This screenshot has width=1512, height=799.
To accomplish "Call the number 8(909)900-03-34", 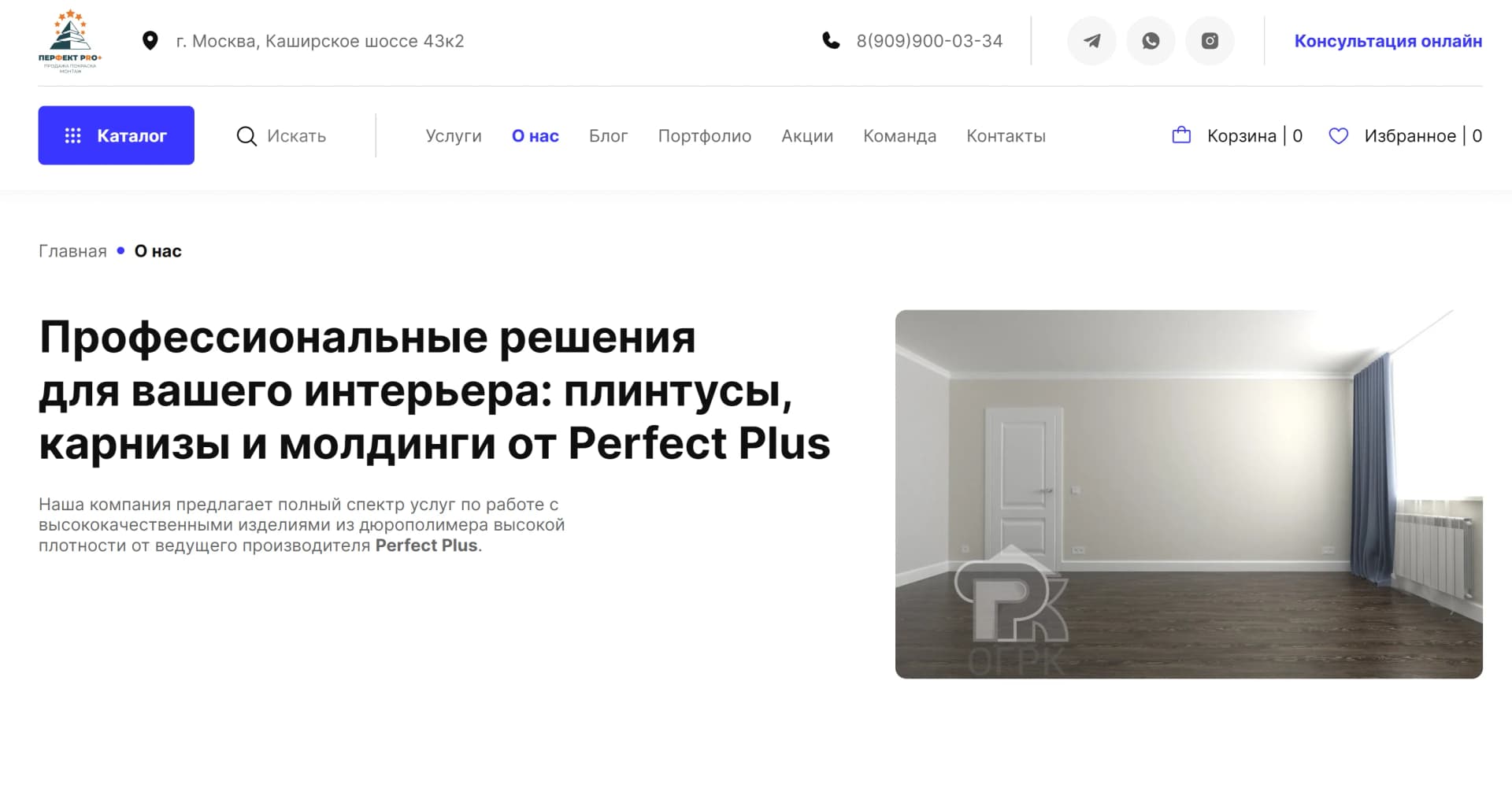I will tap(929, 41).
